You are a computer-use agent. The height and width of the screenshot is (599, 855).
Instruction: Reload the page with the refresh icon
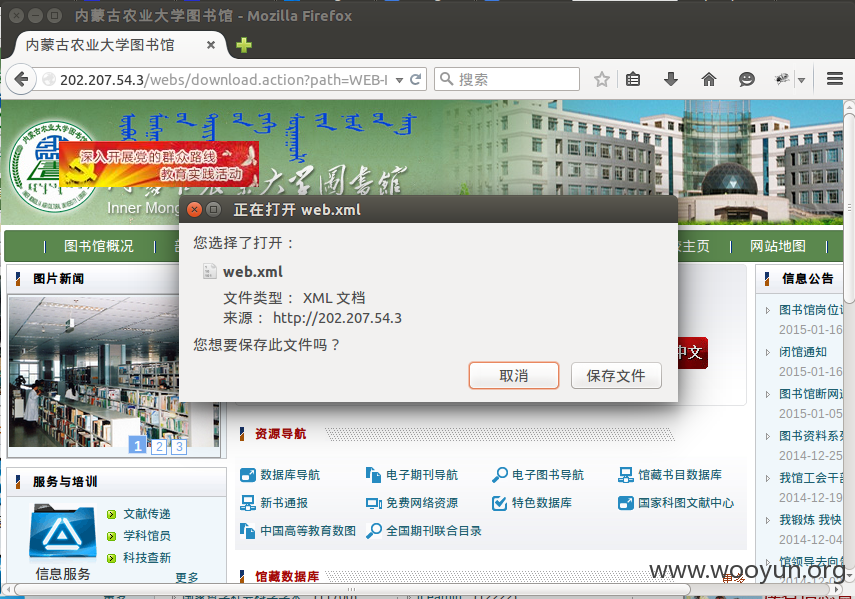416,80
